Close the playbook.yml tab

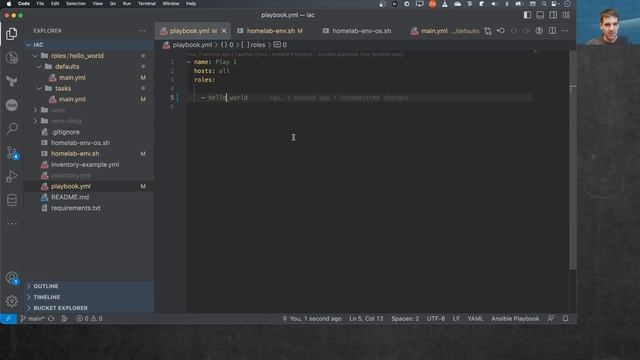click(x=224, y=31)
